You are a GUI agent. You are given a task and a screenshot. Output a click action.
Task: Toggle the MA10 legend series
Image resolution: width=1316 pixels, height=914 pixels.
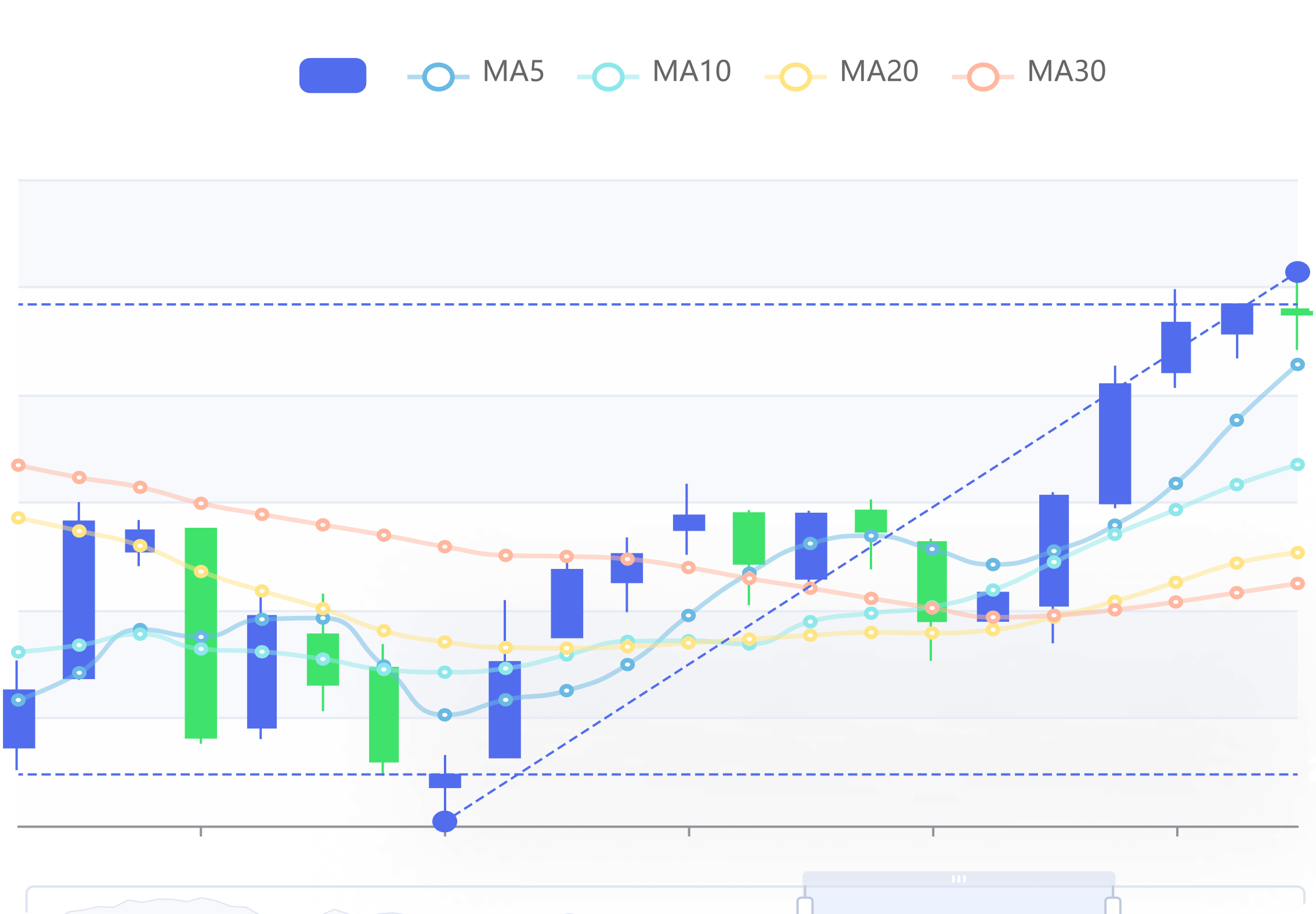pyautogui.click(x=655, y=75)
